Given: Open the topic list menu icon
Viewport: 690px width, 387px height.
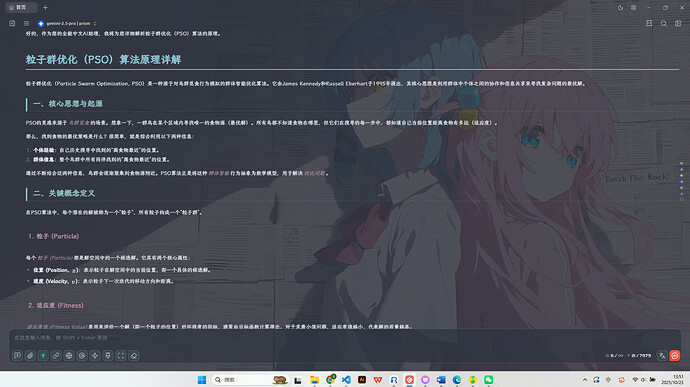Looking at the screenshot, I should coord(26,23).
